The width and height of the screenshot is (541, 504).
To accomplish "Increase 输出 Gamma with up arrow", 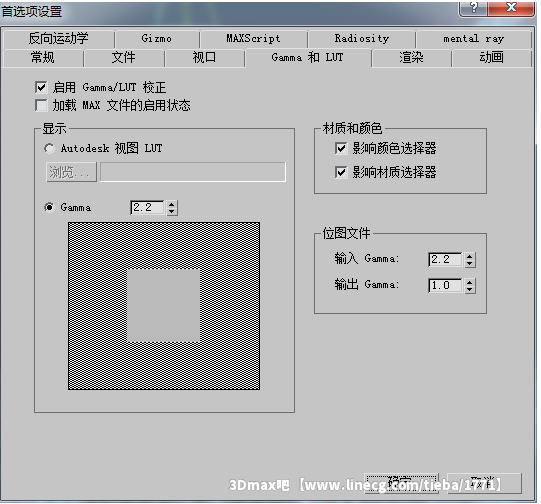I will (469, 282).
